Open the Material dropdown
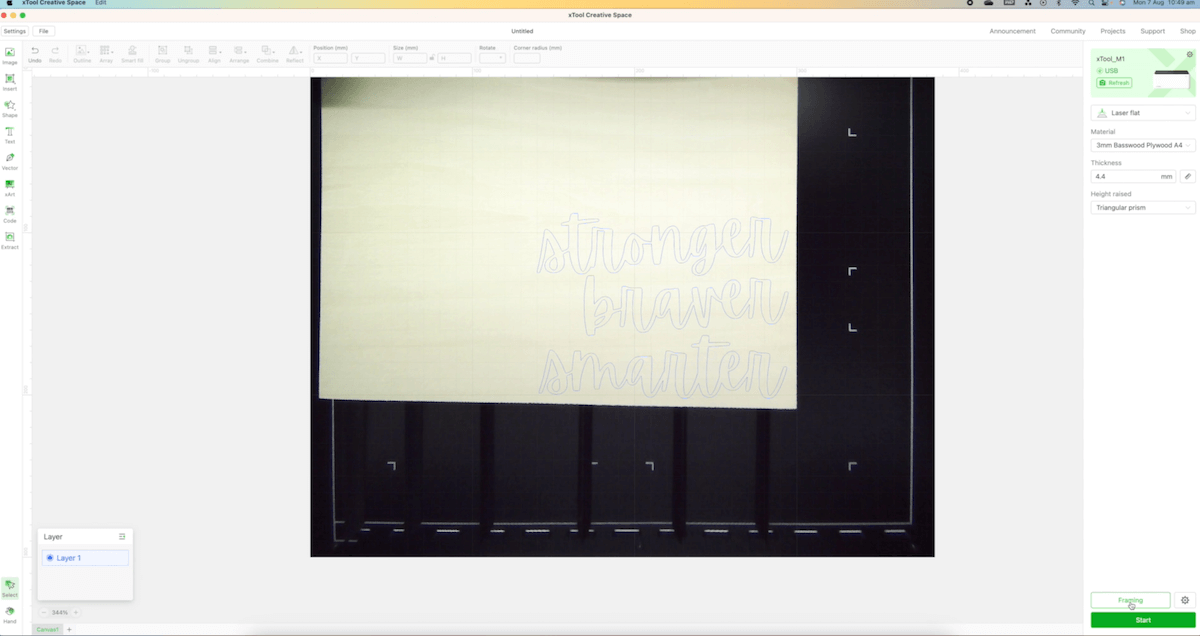 point(1143,145)
